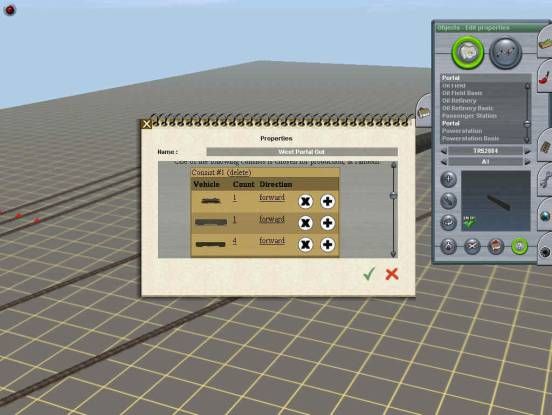
Task: Click the Add object plus button
Action: (x=448, y=180)
